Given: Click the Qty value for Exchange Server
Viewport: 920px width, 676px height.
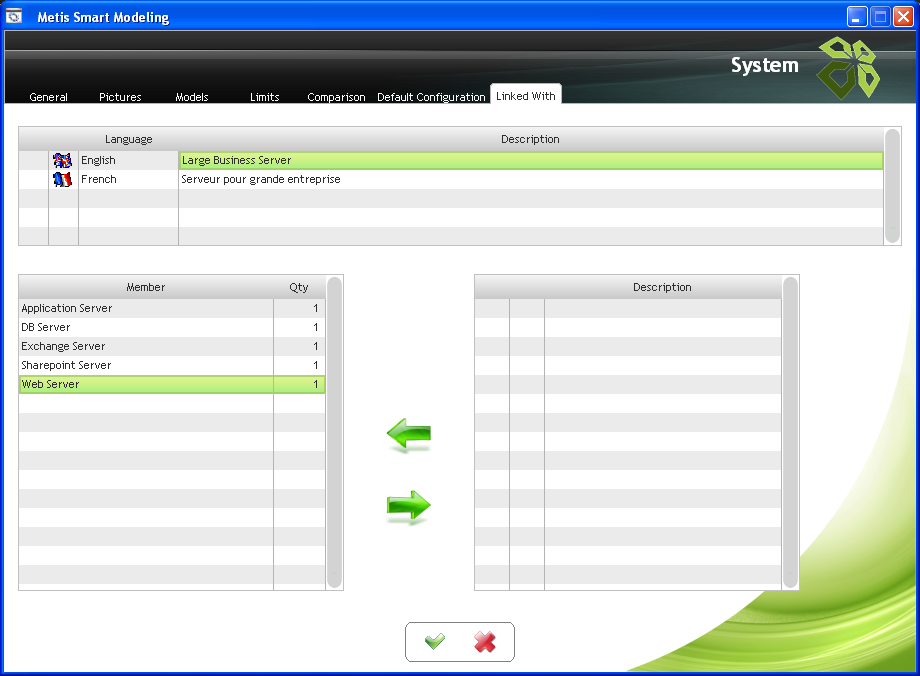Looking at the screenshot, I should click(299, 346).
